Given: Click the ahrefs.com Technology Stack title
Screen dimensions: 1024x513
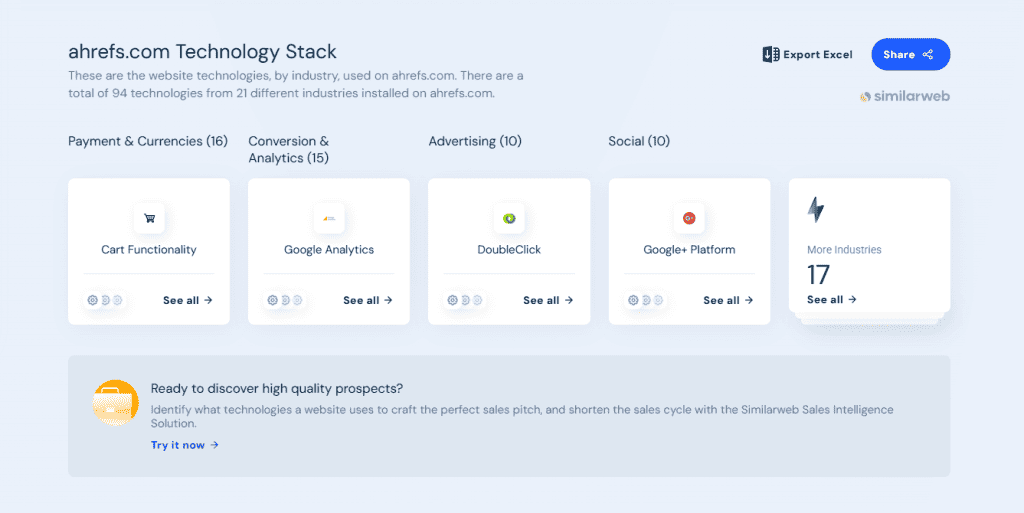Looking at the screenshot, I should [x=202, y=52].
